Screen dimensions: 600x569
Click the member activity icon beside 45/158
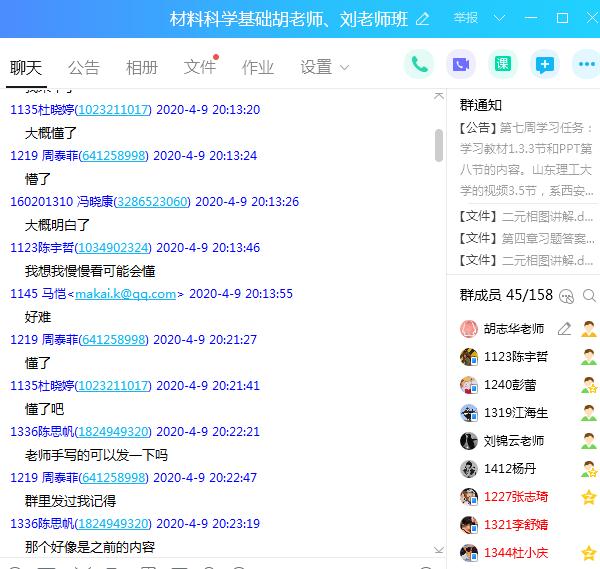click(x=567, y=295)
